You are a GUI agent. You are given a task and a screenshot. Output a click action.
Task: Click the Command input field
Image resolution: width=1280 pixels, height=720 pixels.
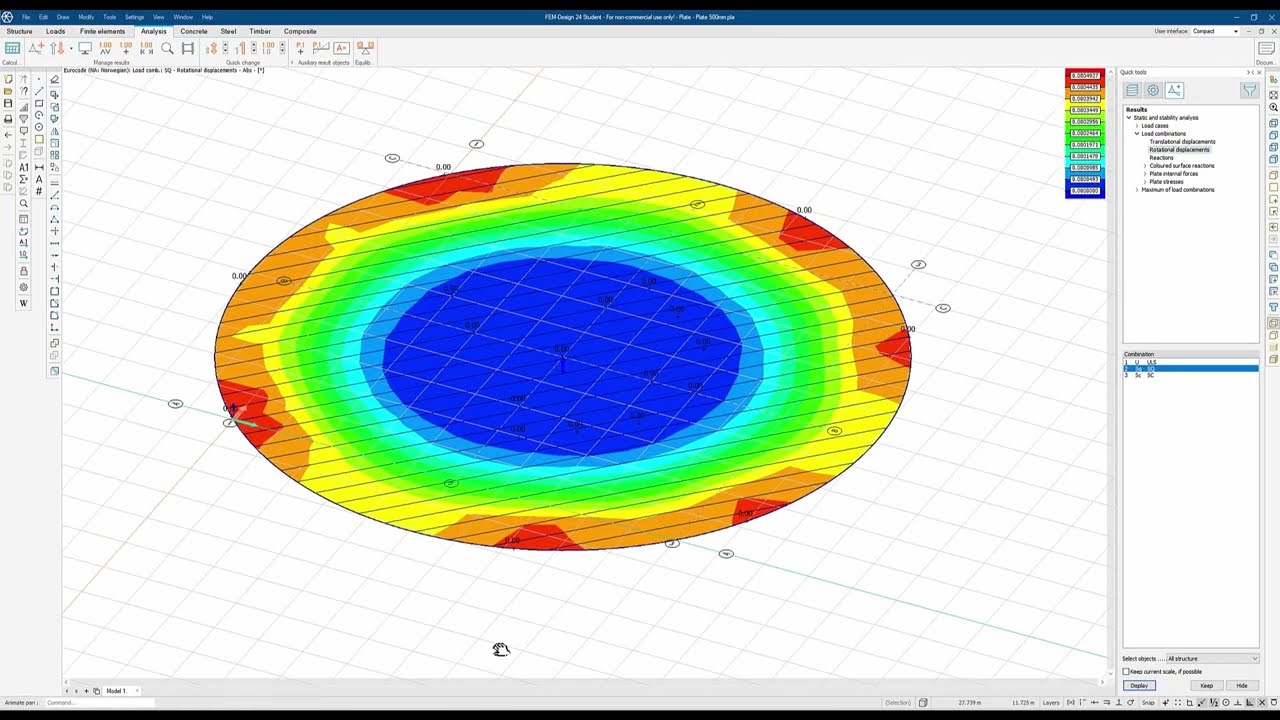coord(100,702)
